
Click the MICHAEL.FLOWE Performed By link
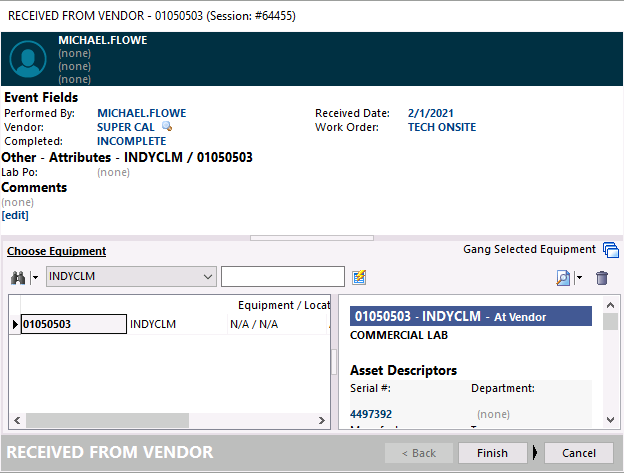click(x=141, y=113)
